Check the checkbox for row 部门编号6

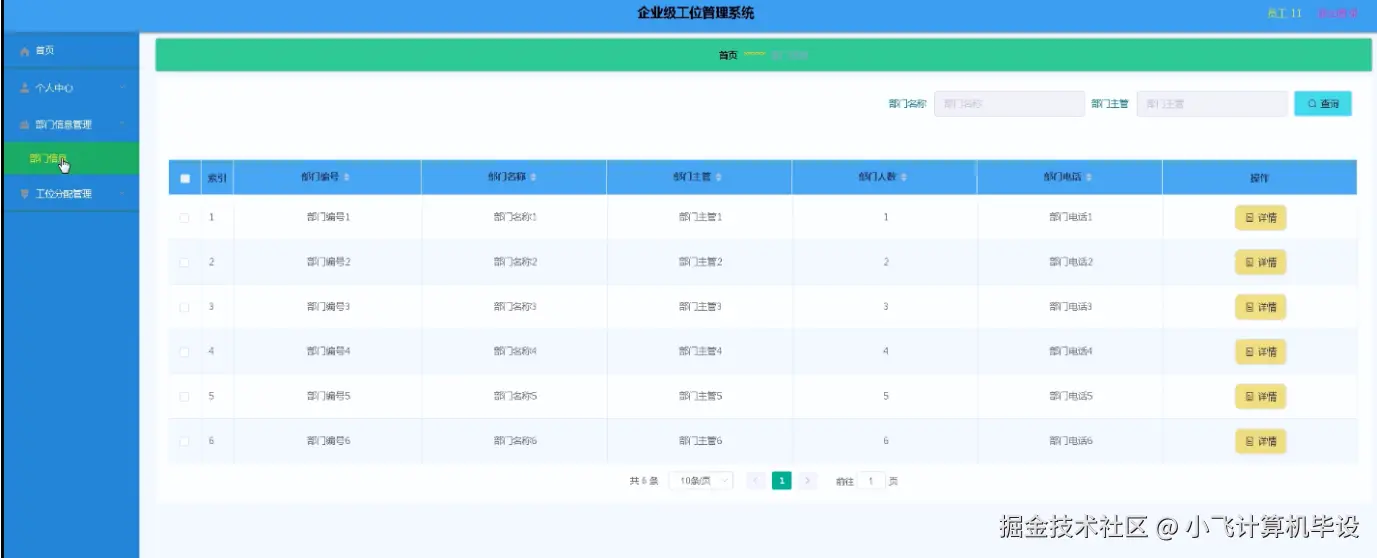coord(184,441)
